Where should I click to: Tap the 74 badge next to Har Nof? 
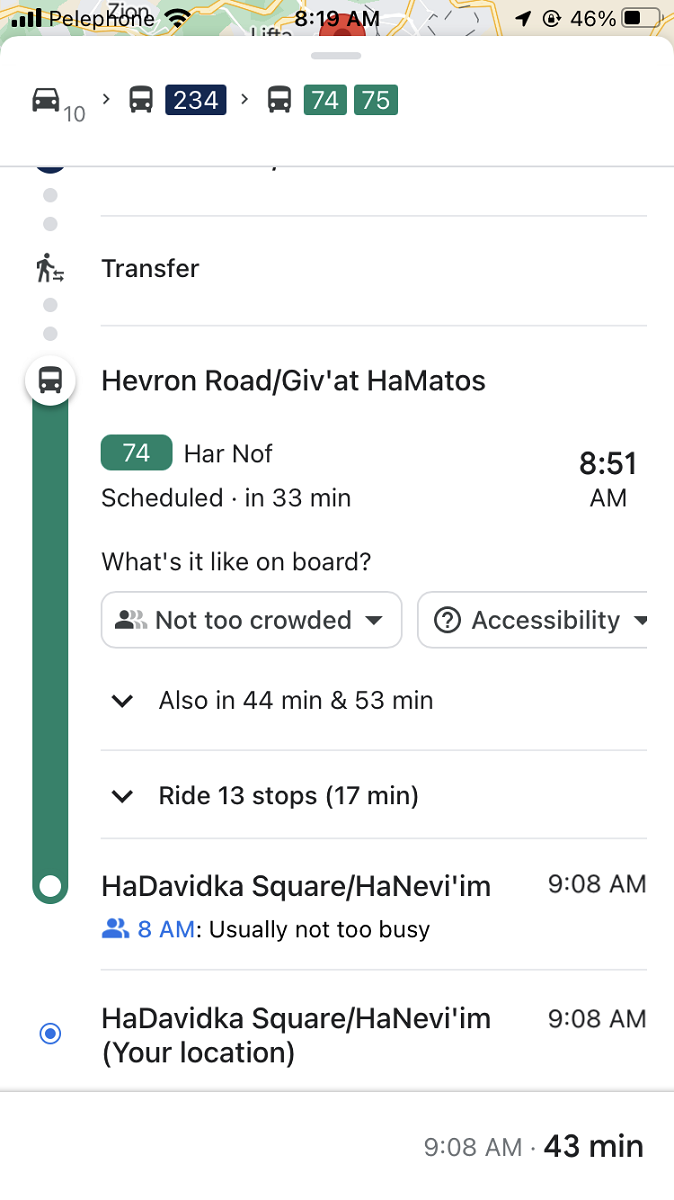coord(136,453)
